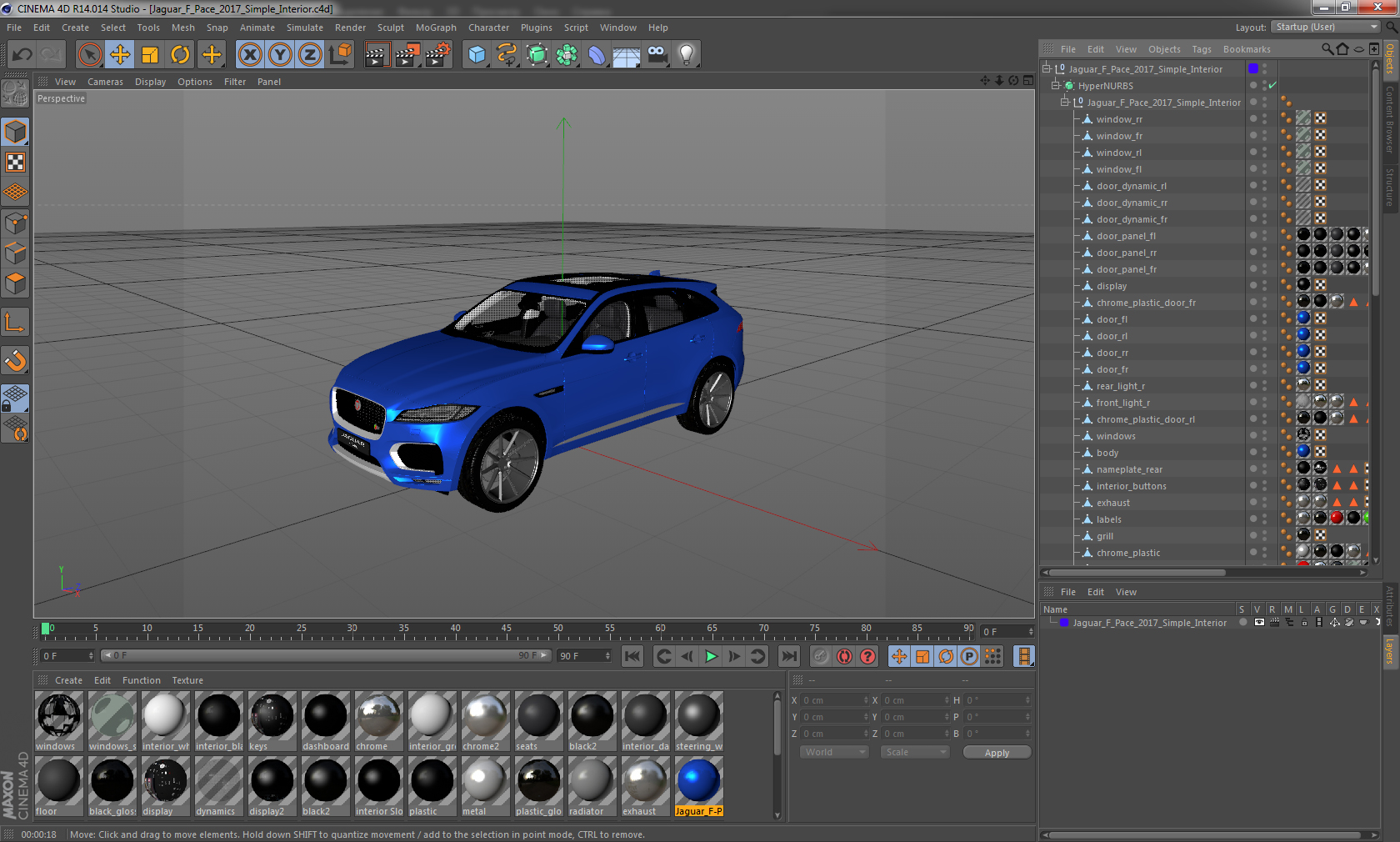
Task: Activate the Scale tool
Action: pyautogui.click(x=150, y=55)
